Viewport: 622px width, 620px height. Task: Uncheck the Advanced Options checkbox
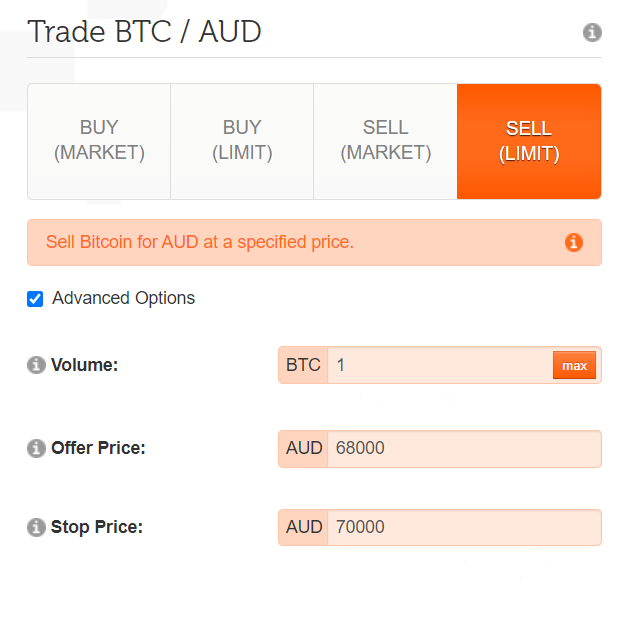[x=35, y=298]
